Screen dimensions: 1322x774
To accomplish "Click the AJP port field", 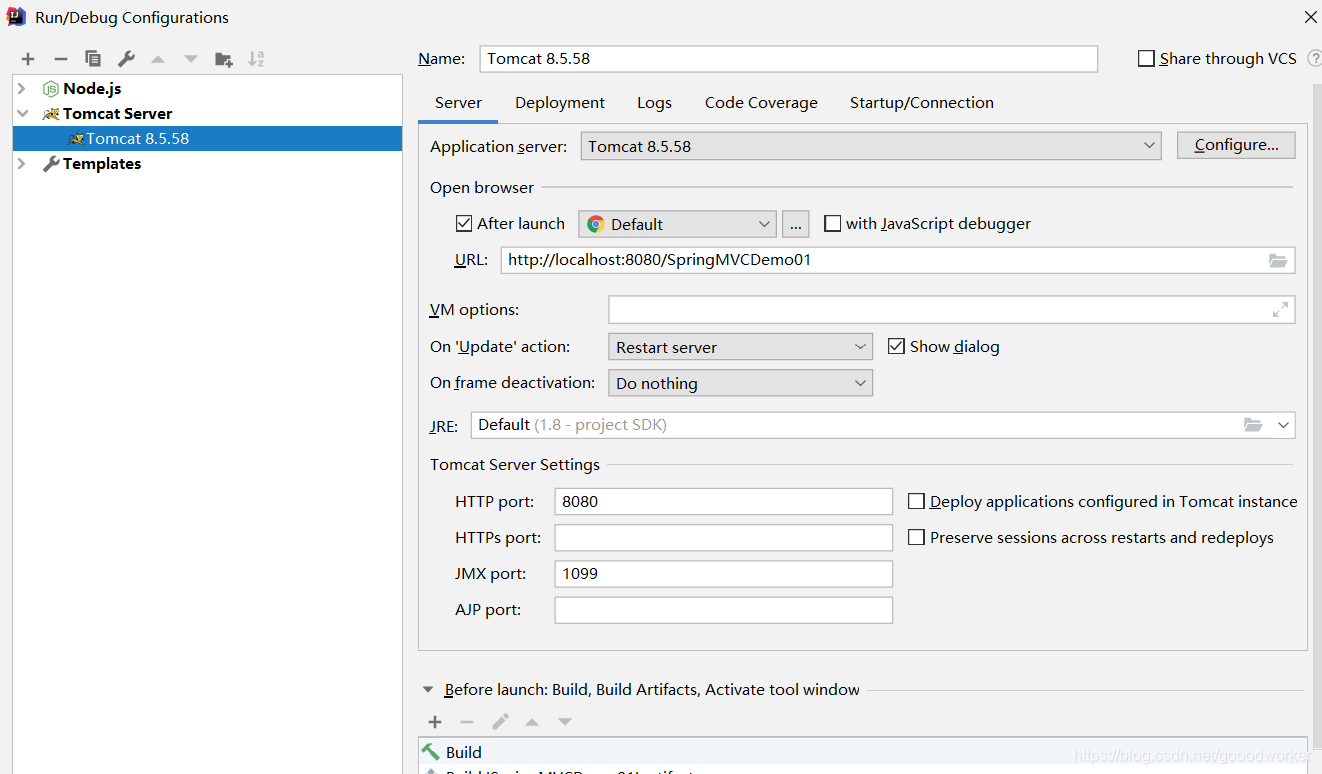I will coord(724,609).
